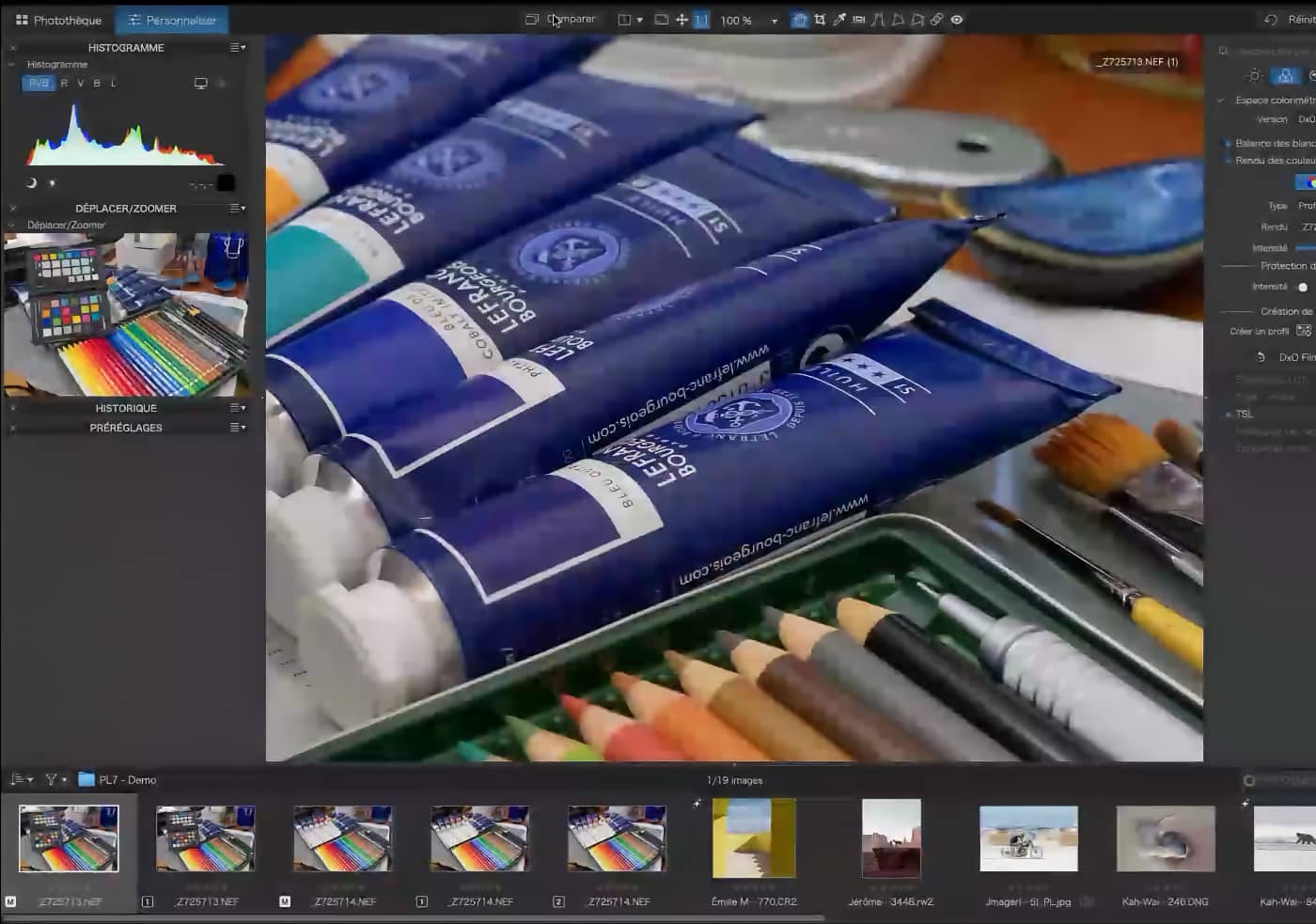The image size is (1316, 924).
Task: Toggle highlight clipping sun icon
Action: [52, 183]
